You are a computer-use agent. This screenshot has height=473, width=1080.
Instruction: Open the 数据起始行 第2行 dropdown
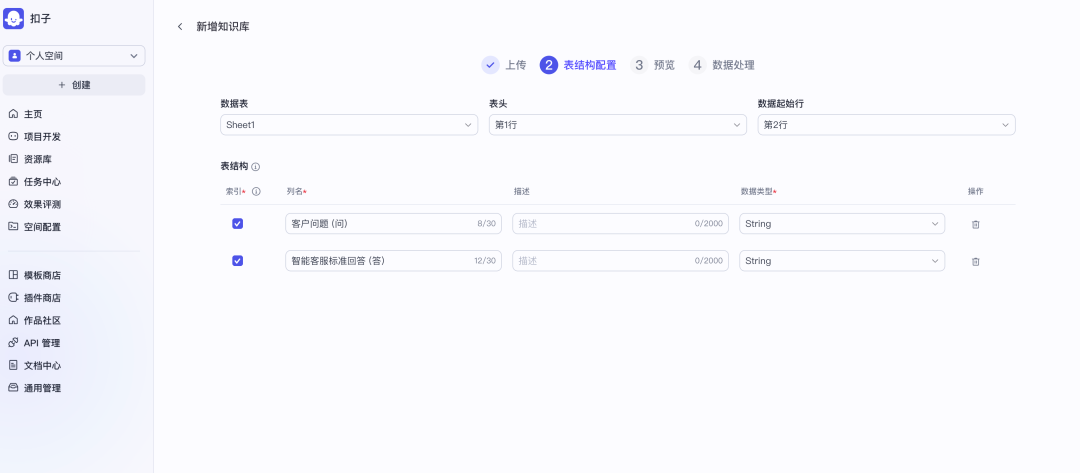click(x=886, y=125)
